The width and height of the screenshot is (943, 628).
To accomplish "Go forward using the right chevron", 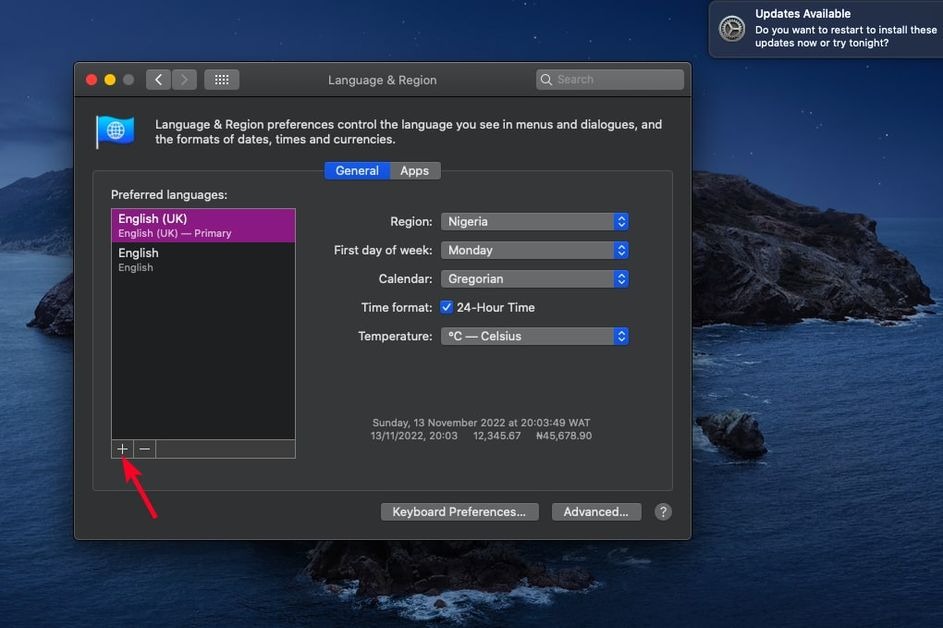I will coord(184,80).
